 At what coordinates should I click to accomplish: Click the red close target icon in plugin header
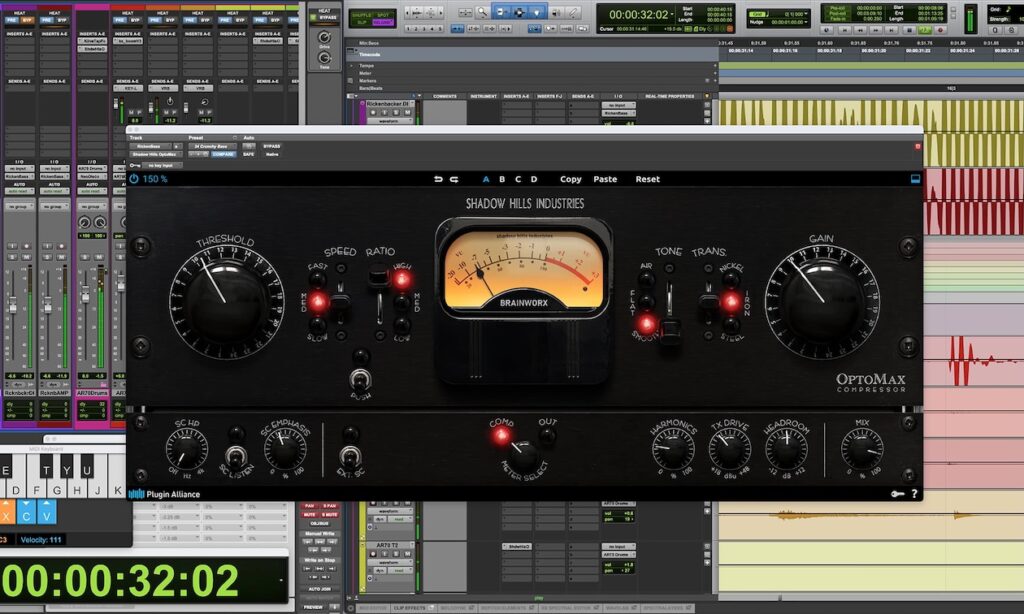[917, 146]
